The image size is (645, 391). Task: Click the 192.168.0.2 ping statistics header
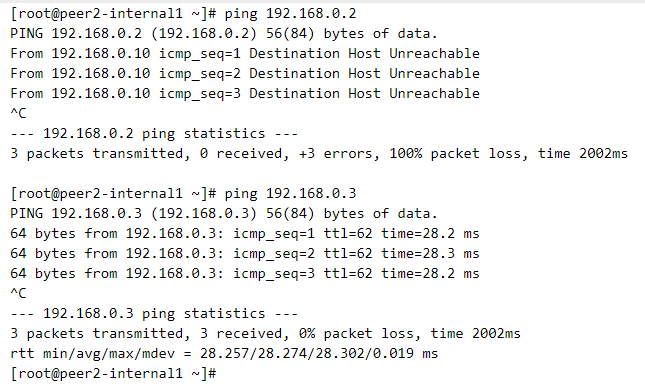[x=154, y=134]
